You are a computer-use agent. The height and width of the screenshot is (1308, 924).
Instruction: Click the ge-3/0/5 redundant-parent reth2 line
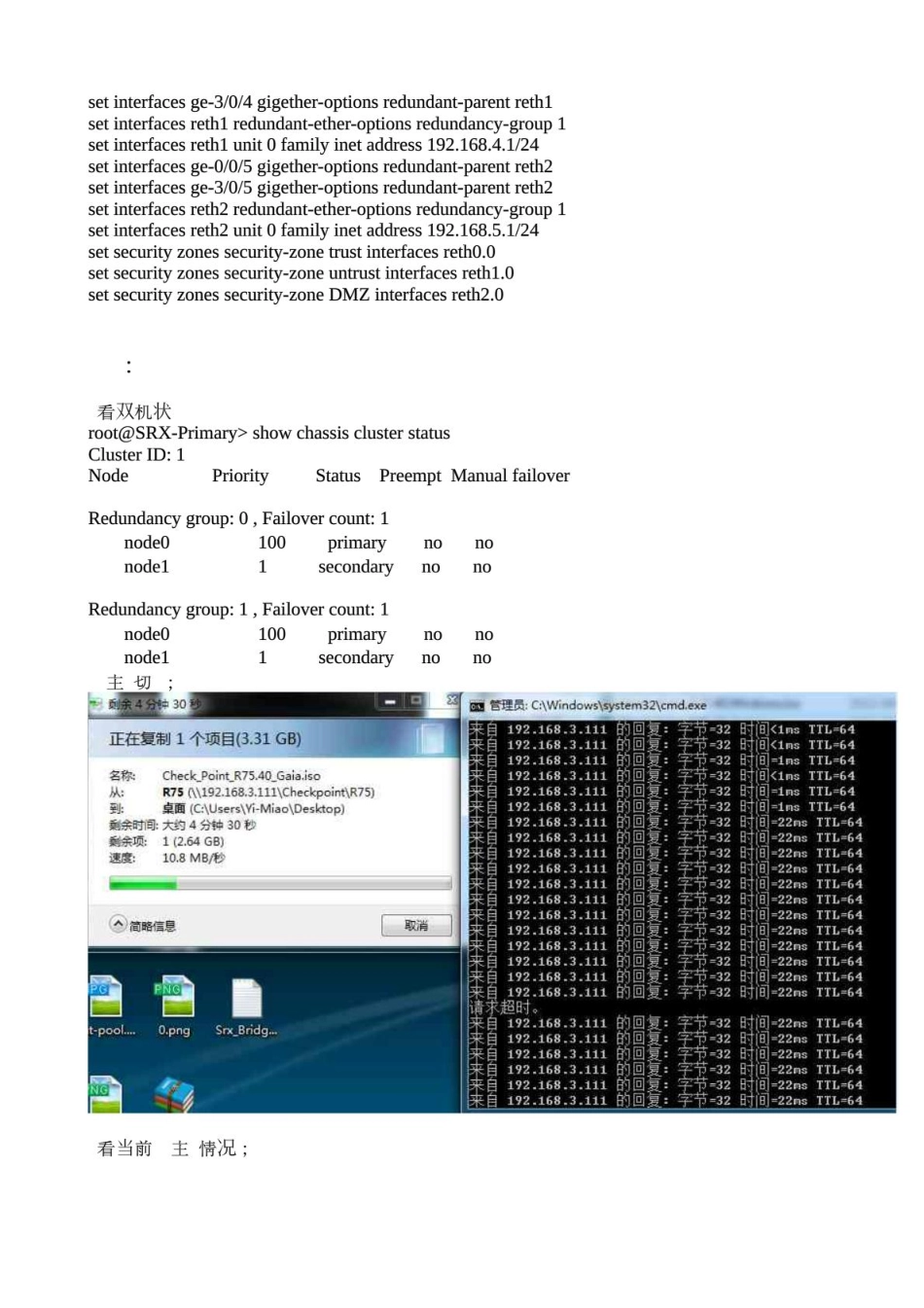point(320,188)
